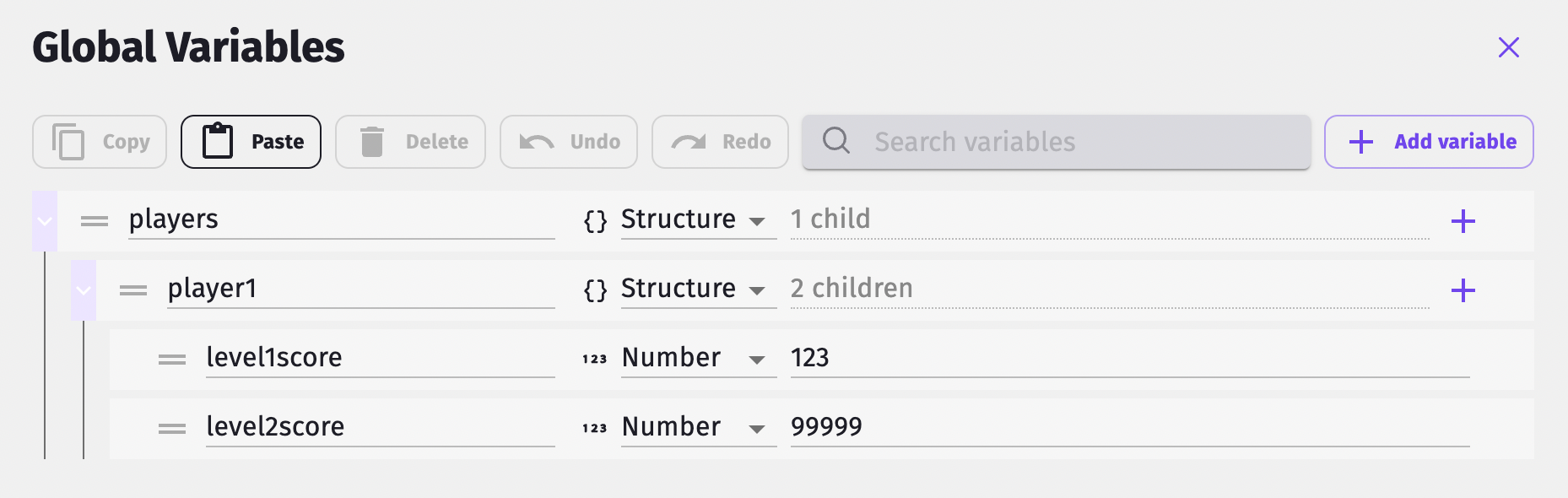Close the Global Variables panel
Image resolution: width=1568 pixels, height=498 pixels.
point(1508,47)
